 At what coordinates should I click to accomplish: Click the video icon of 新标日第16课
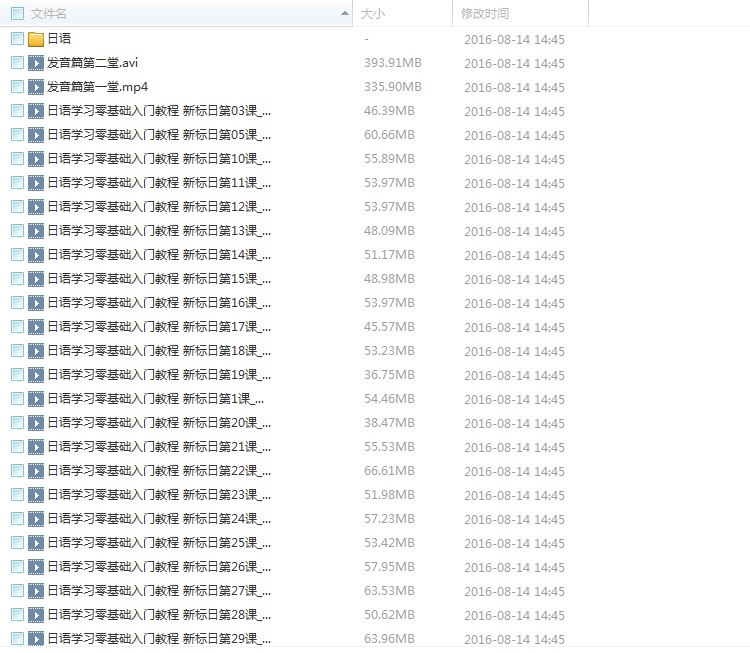point(36,303)
